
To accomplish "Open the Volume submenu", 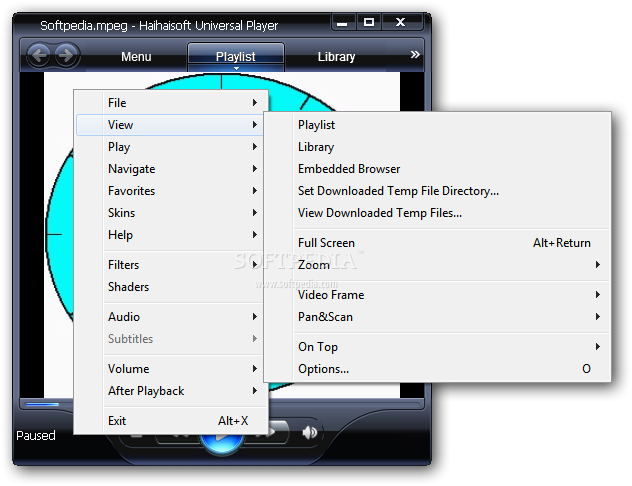I will point(171,369).
